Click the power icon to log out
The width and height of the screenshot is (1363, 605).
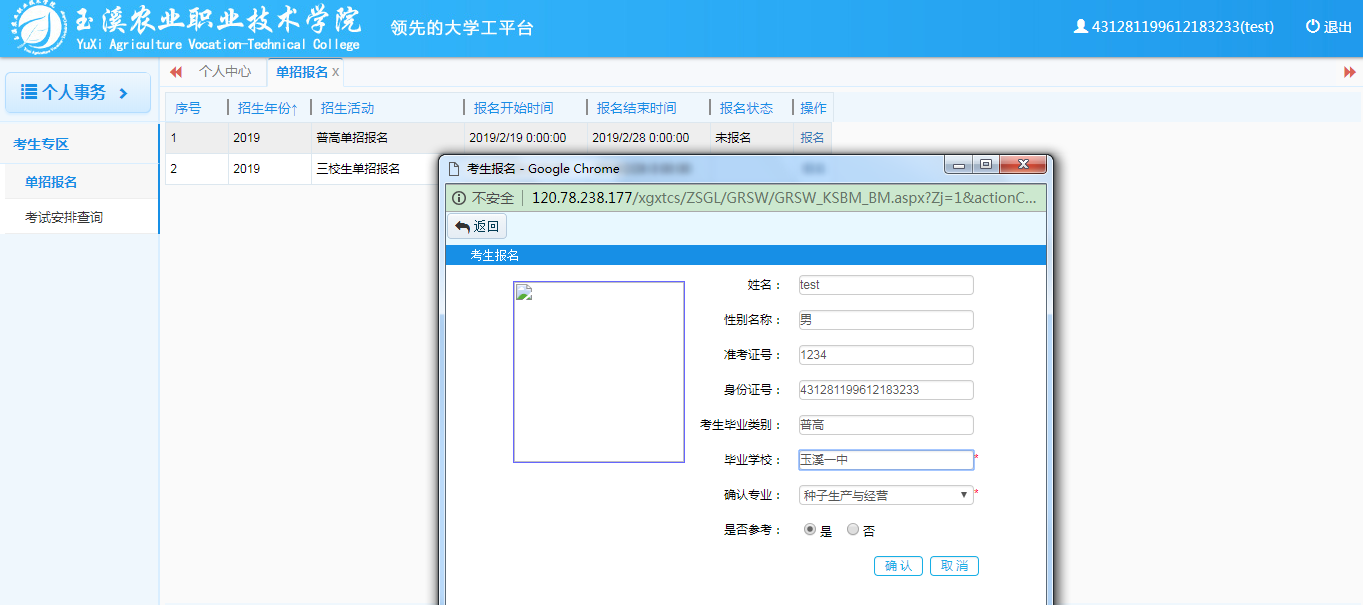(1313, 27)
